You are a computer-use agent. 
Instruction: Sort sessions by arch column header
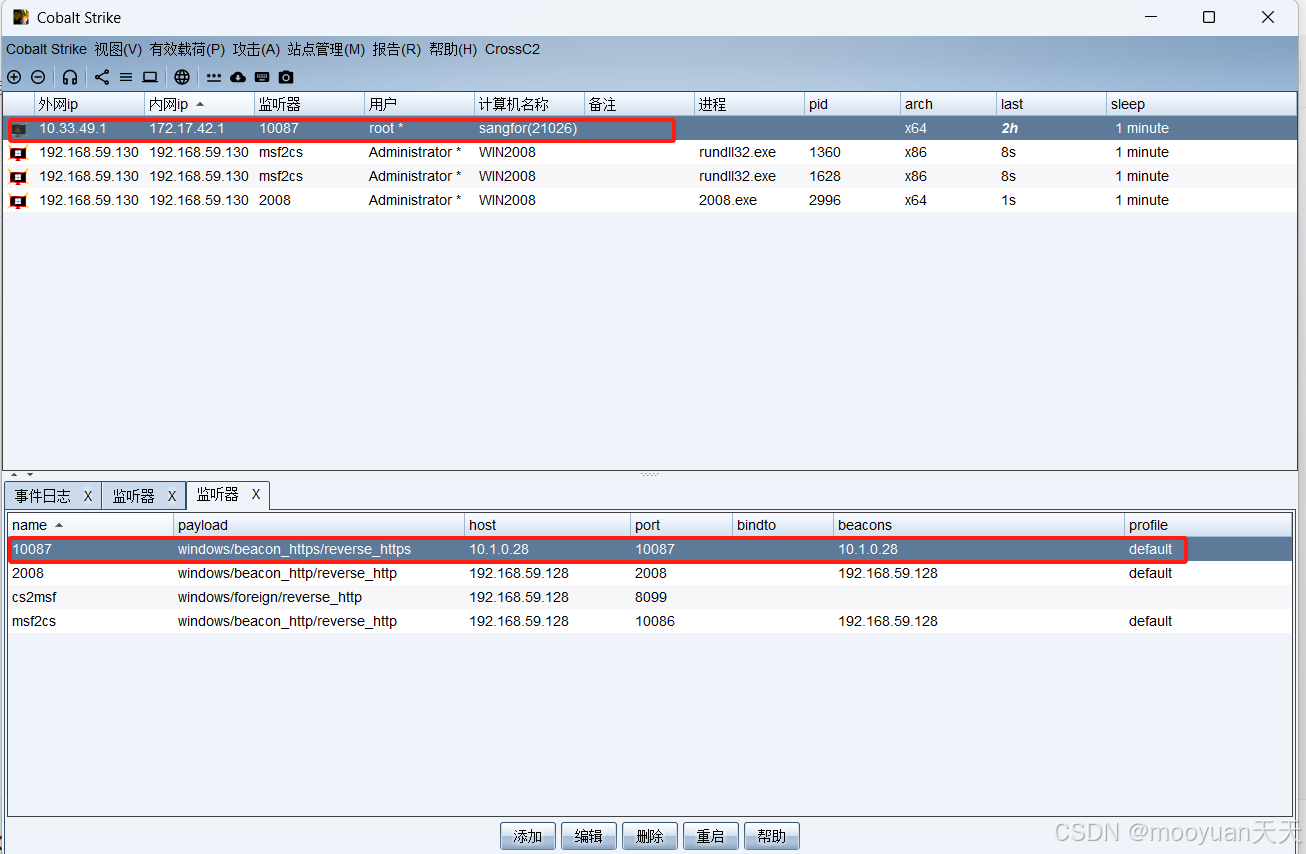pos(948,104)
